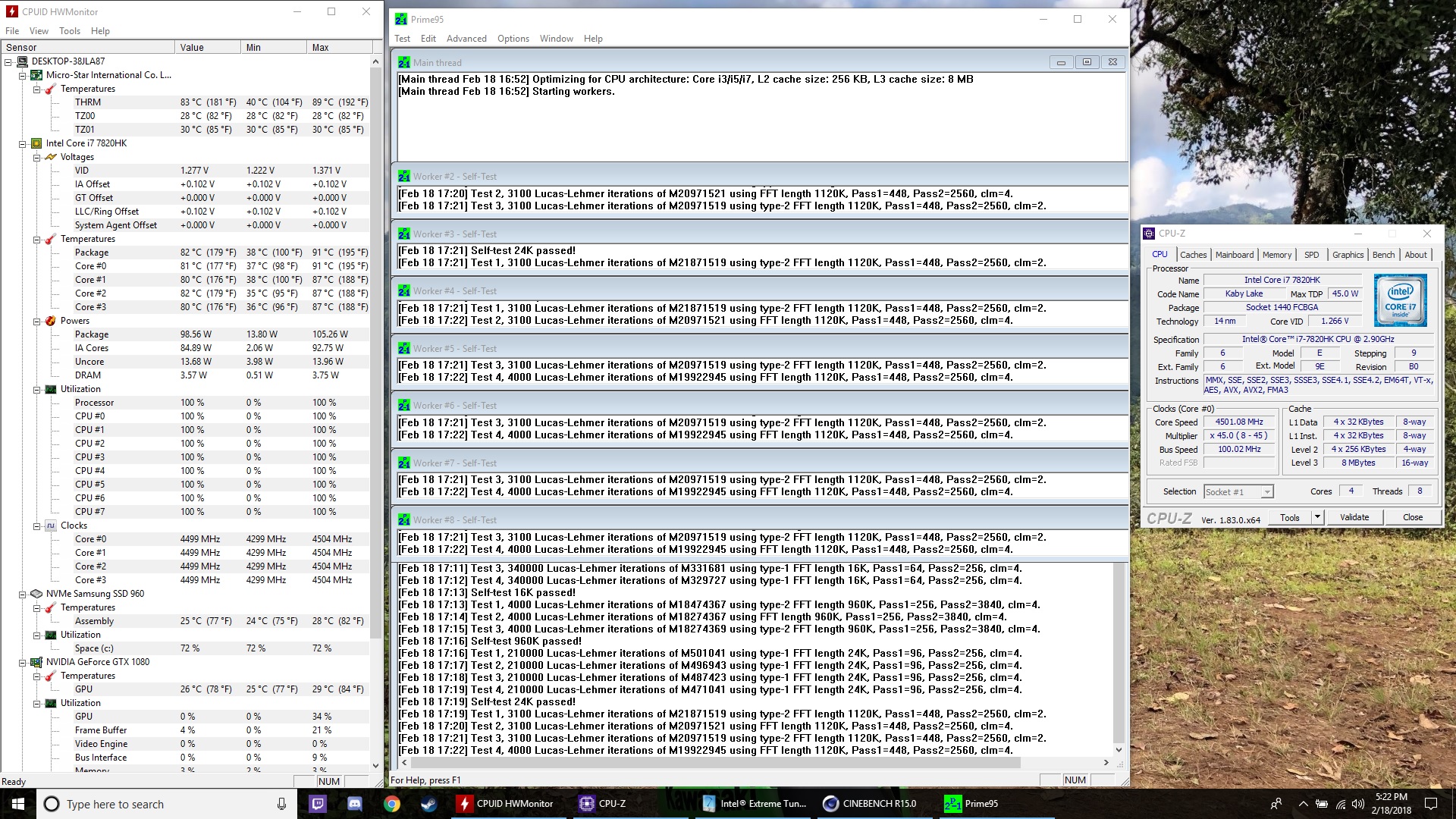The width and height of the screenshot is (1456, 819).
Task: Switch to CINEBENCH R15.0 taskbar button
Action: (874, 804)
